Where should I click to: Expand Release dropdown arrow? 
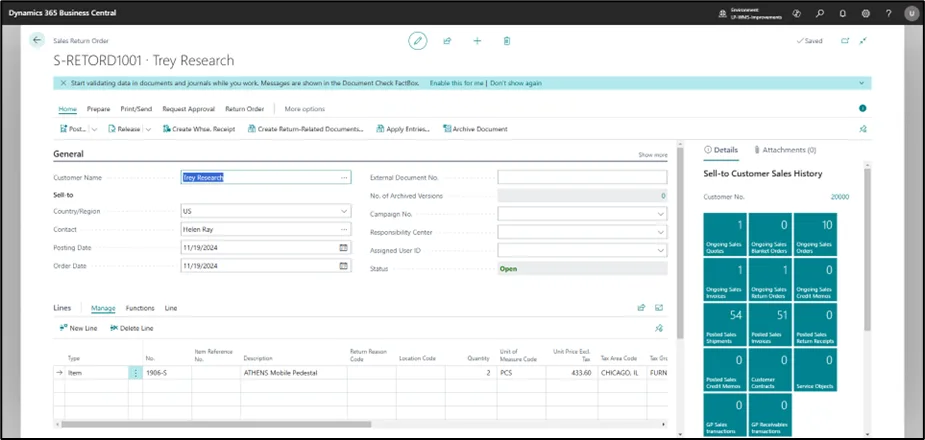pos(148,129)
